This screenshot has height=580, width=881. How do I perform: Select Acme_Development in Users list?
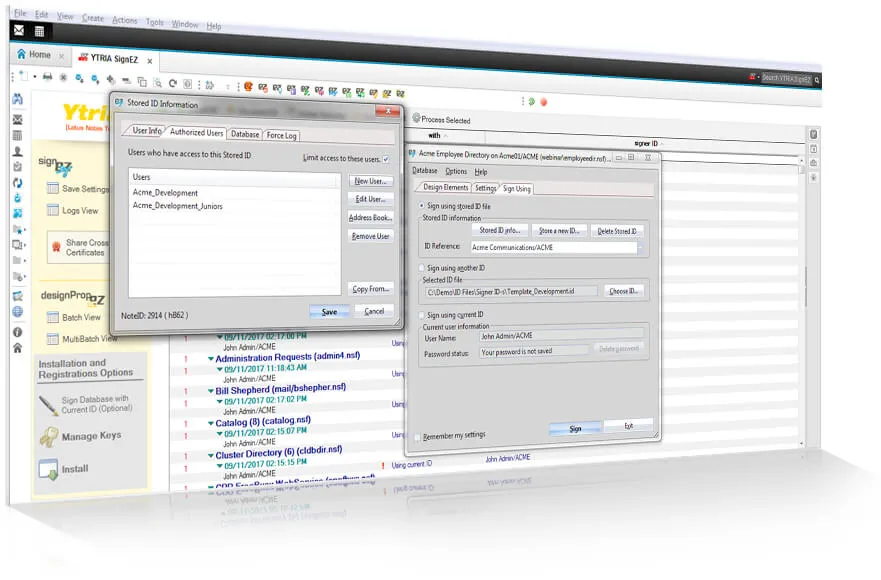click(165, 193)
